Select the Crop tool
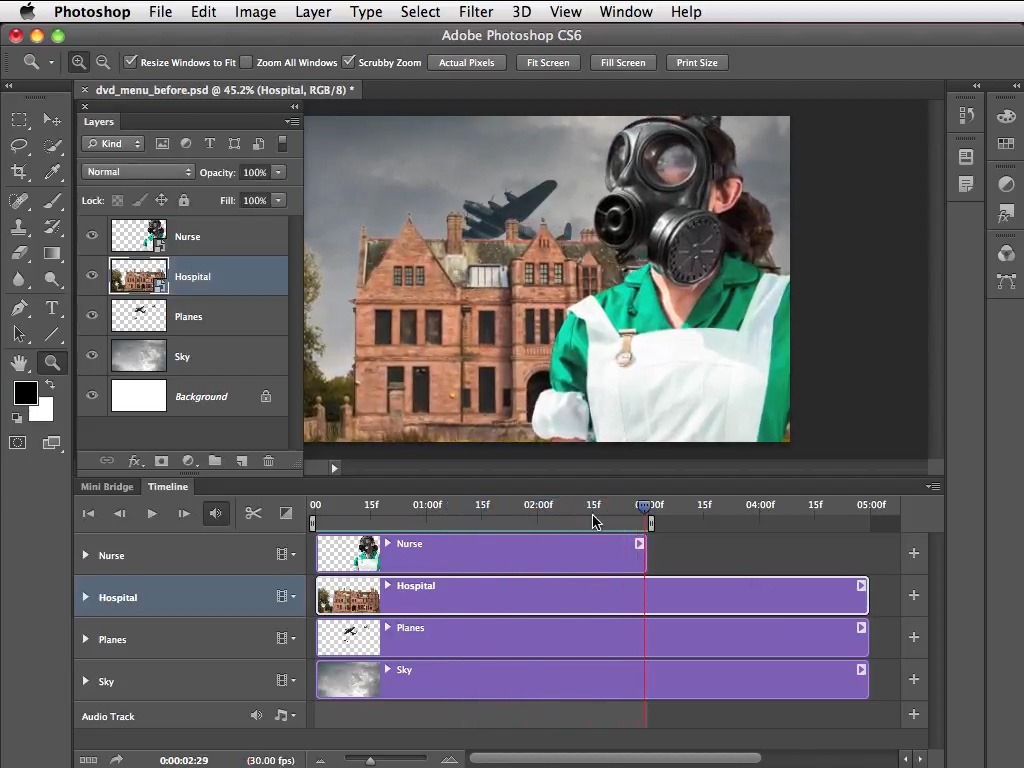Screen dimensions: 1024x768 [x=19, y=172]
